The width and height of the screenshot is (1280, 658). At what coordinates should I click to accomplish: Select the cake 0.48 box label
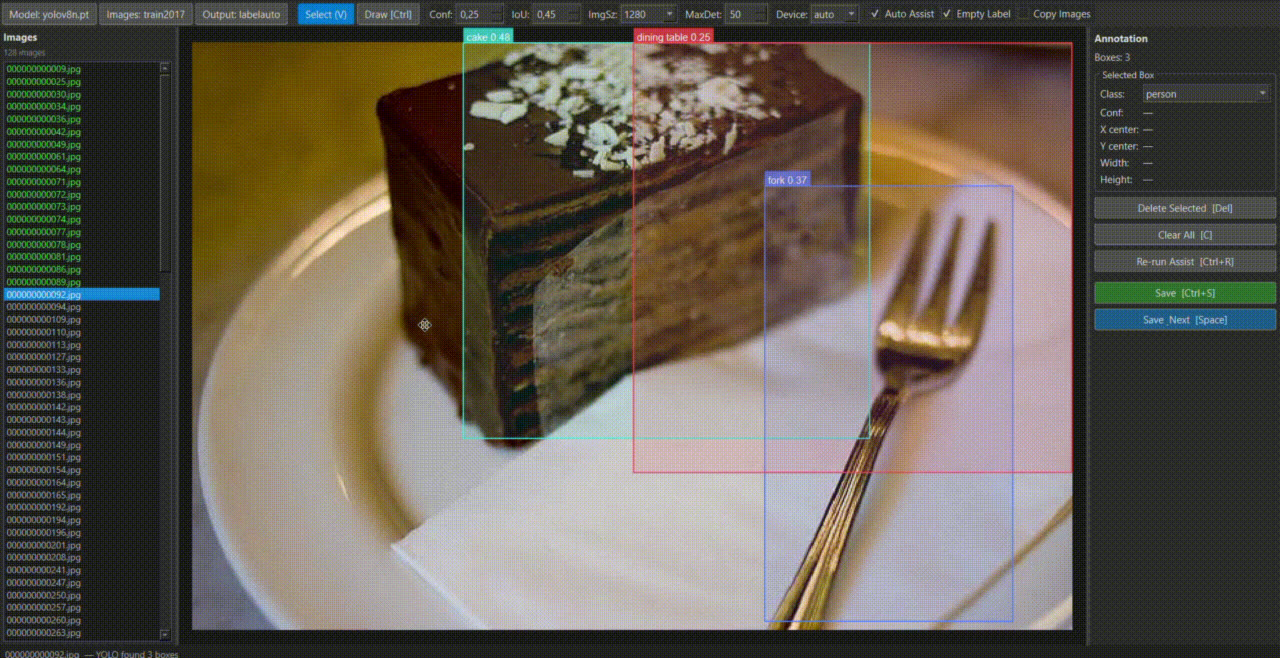[x=489, y=37]
